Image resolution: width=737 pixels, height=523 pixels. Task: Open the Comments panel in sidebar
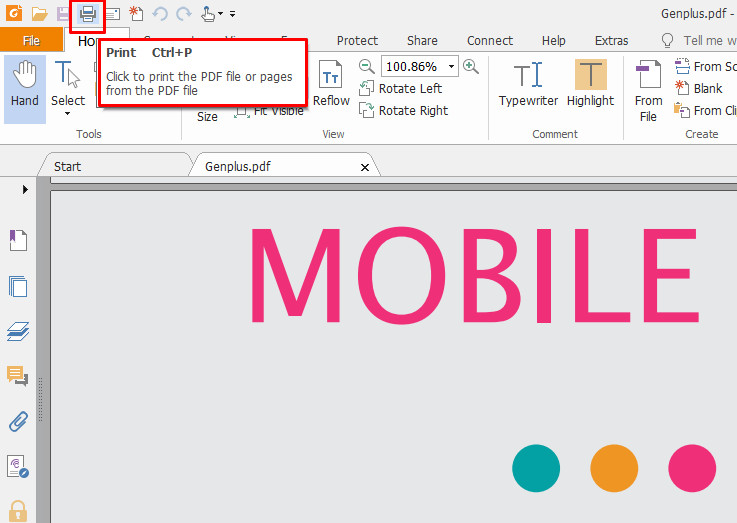pos(18,376)
